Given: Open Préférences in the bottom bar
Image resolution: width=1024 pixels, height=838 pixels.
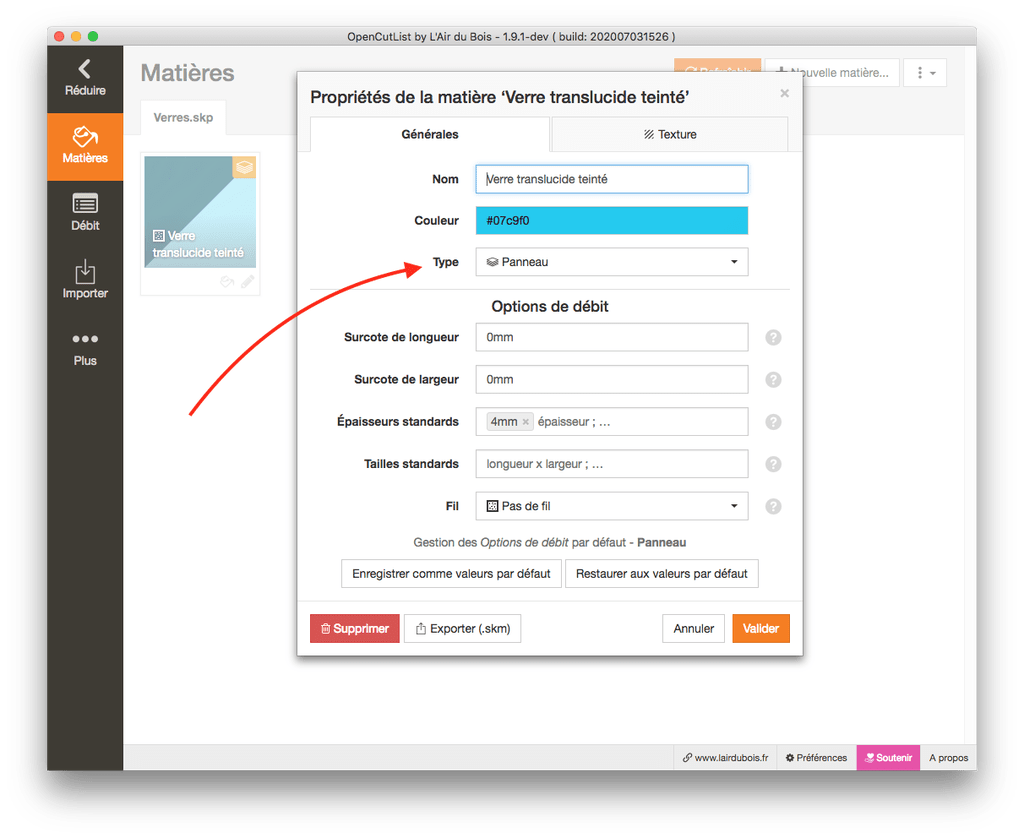Looking at the screenshot, I should click(816, 758).
